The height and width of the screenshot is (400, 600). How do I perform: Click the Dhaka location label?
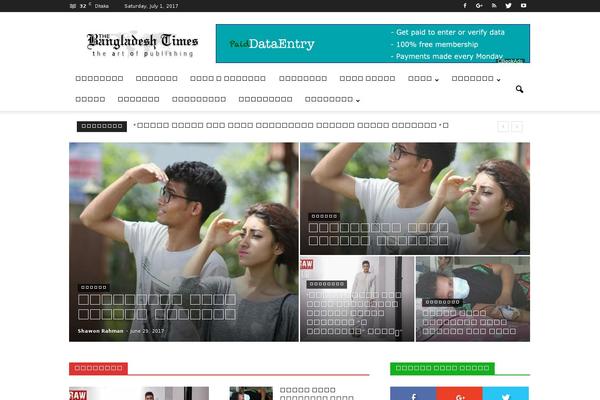tap(101, 6)
